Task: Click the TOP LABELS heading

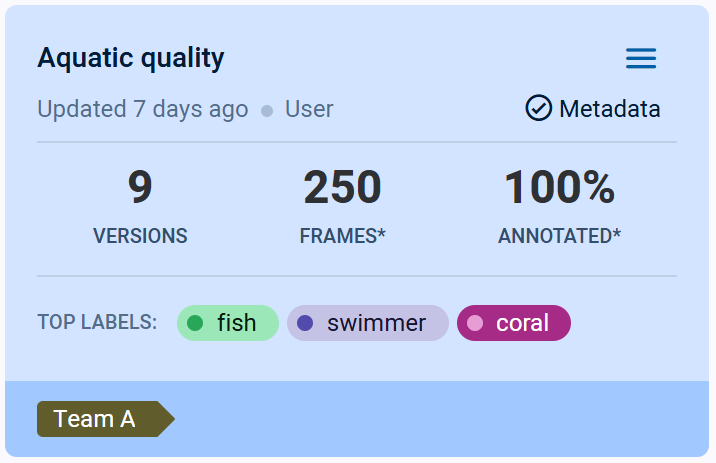Action: coord(97,323)
